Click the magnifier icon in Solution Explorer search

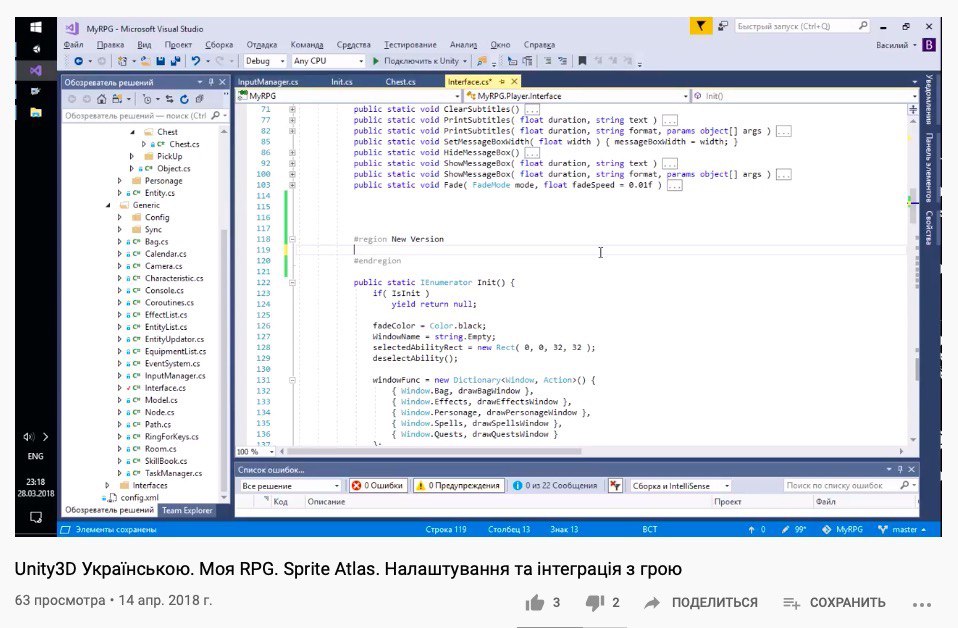(215, 115)
